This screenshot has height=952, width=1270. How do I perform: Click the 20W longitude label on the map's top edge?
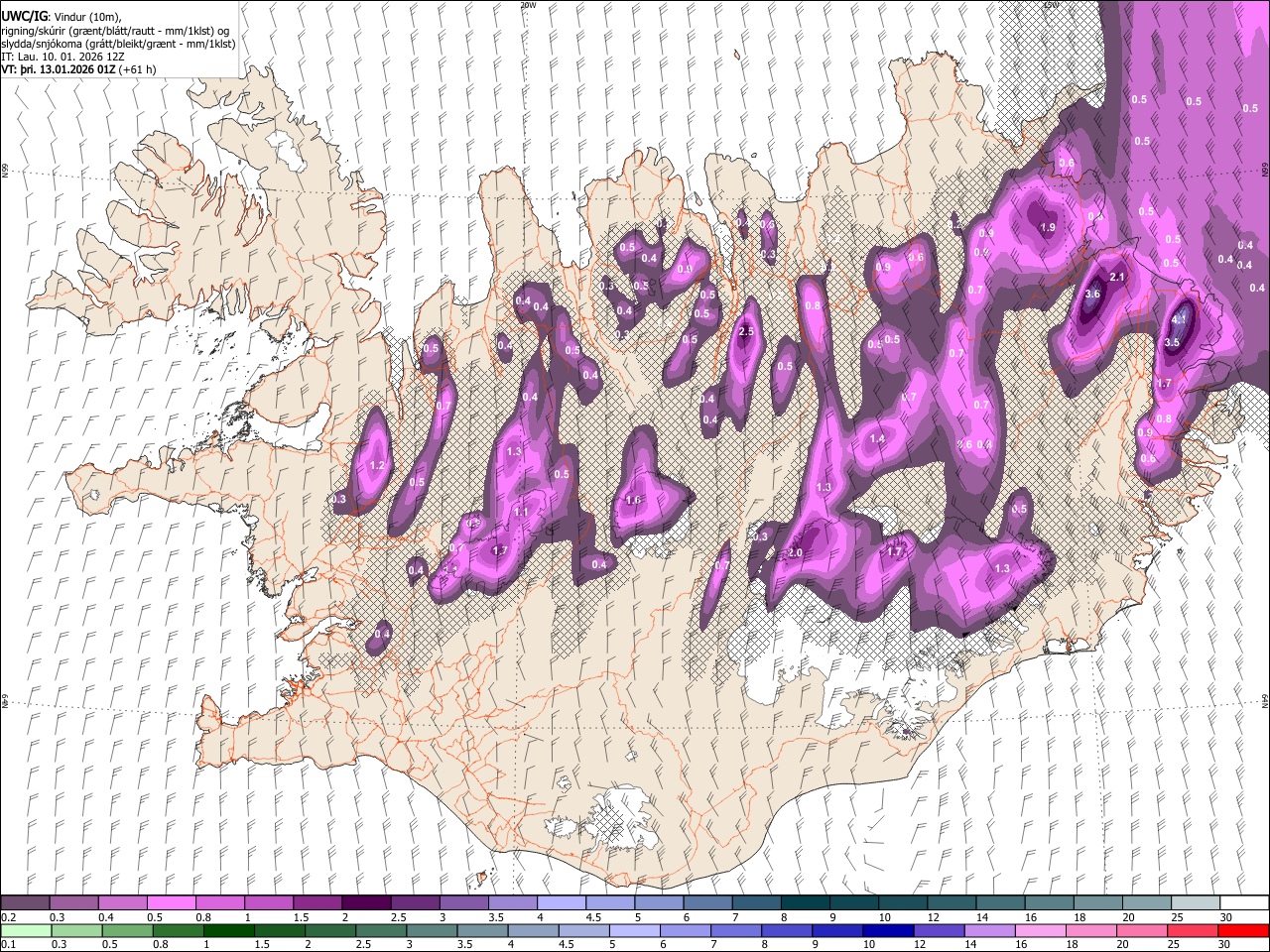(528, 5)
